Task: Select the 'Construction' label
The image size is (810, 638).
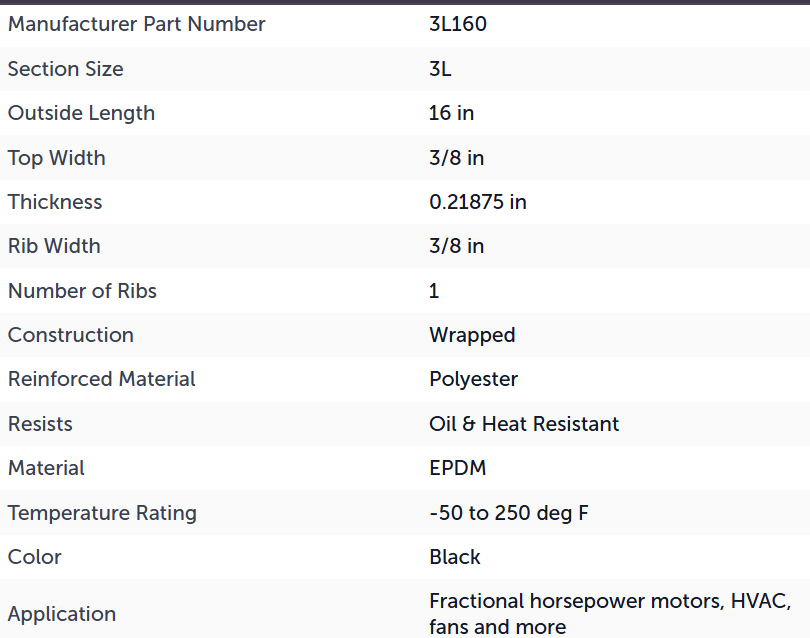Action: [x=71, y=335]
